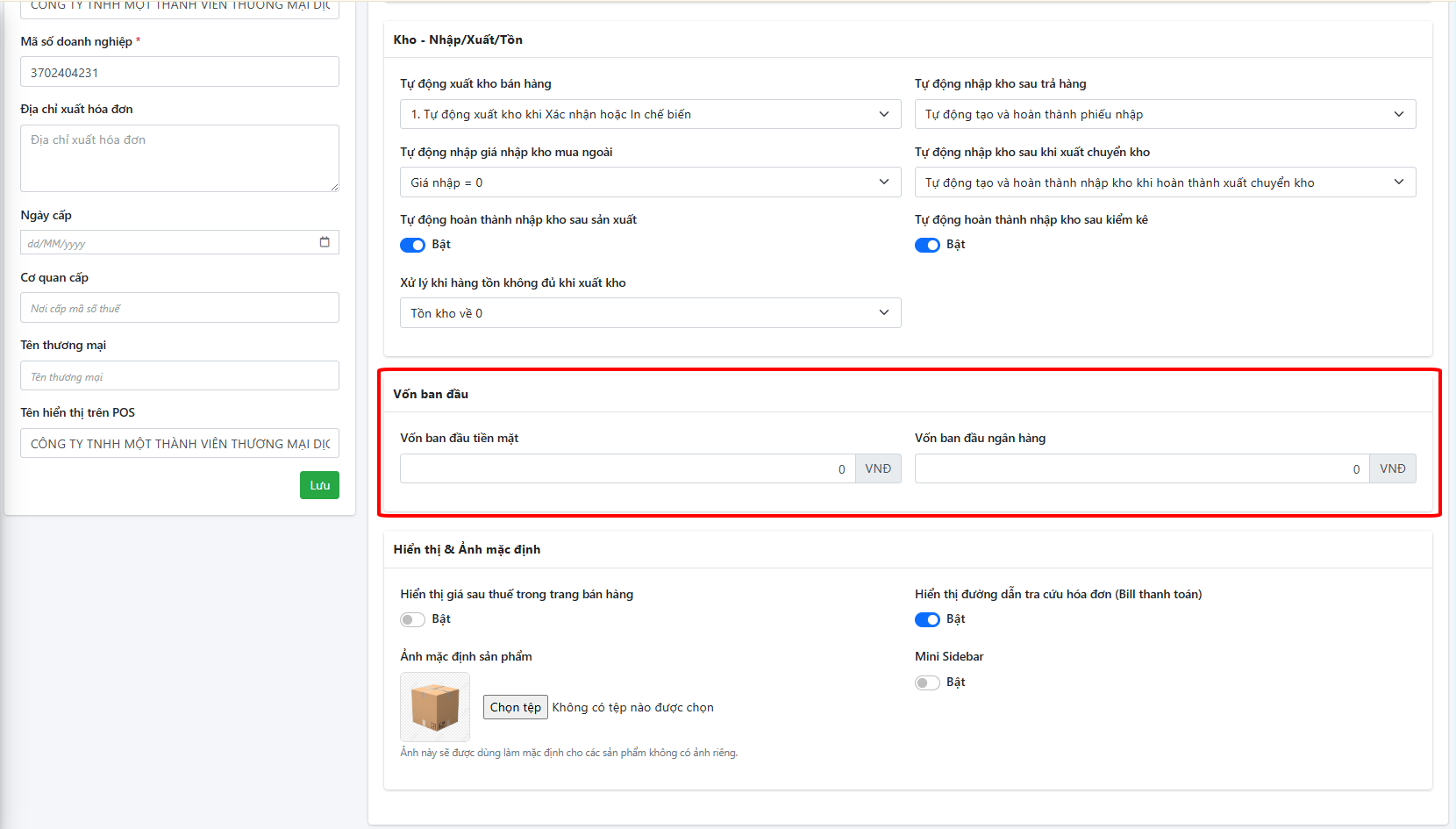Image resolution: width=1456 pixels, height=829 pixels.
Task: Enable the Mini Sidebar toggle
Action: 927,683
